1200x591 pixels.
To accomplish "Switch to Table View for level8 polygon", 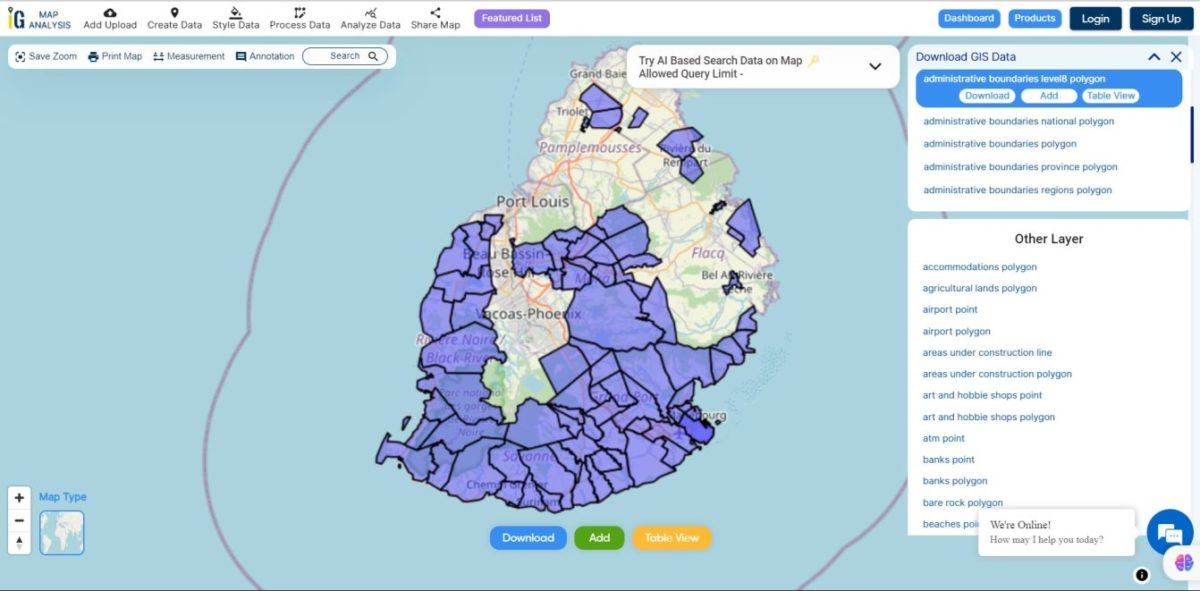I will [1110, 95].
